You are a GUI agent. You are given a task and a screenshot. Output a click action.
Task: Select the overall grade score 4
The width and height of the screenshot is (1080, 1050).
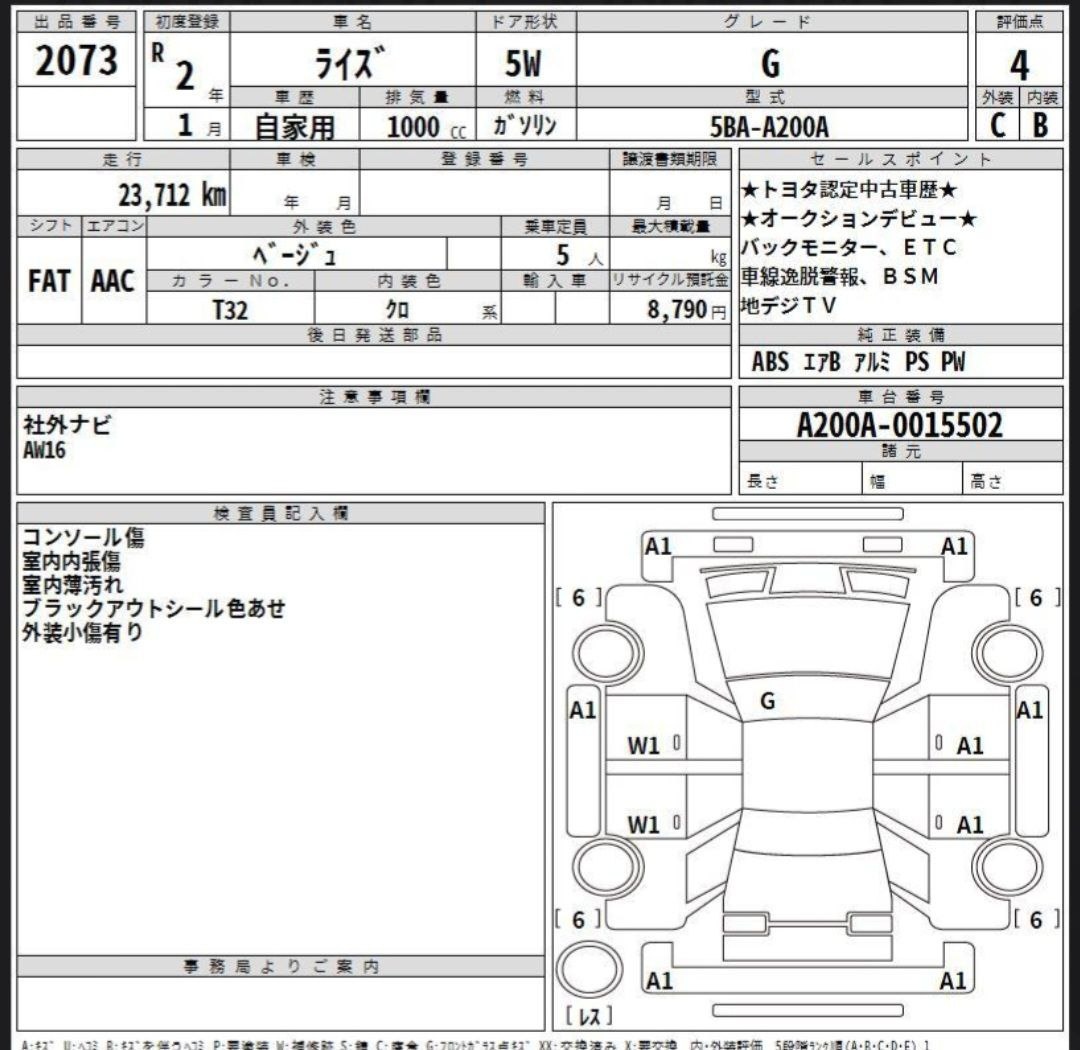(1019, 65)
